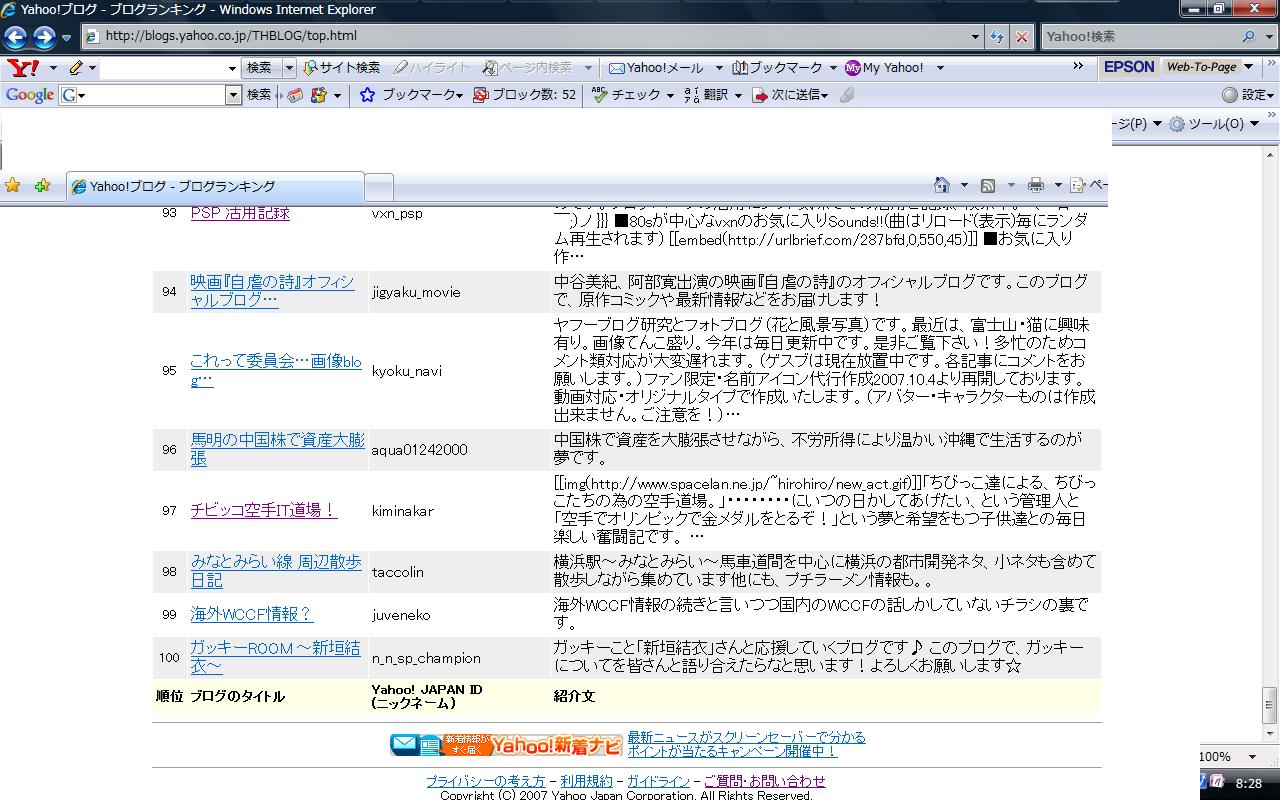The image size is (1280, 800).
Task: Click the Google toolbar button gallery icon
Action: 319,95
